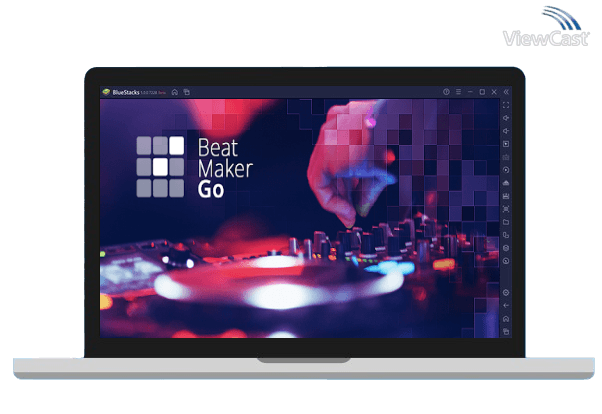Screen dimensions: 602x414
Task: Take a screenshot using the side toolbar
Action: (x=506, y=209)
